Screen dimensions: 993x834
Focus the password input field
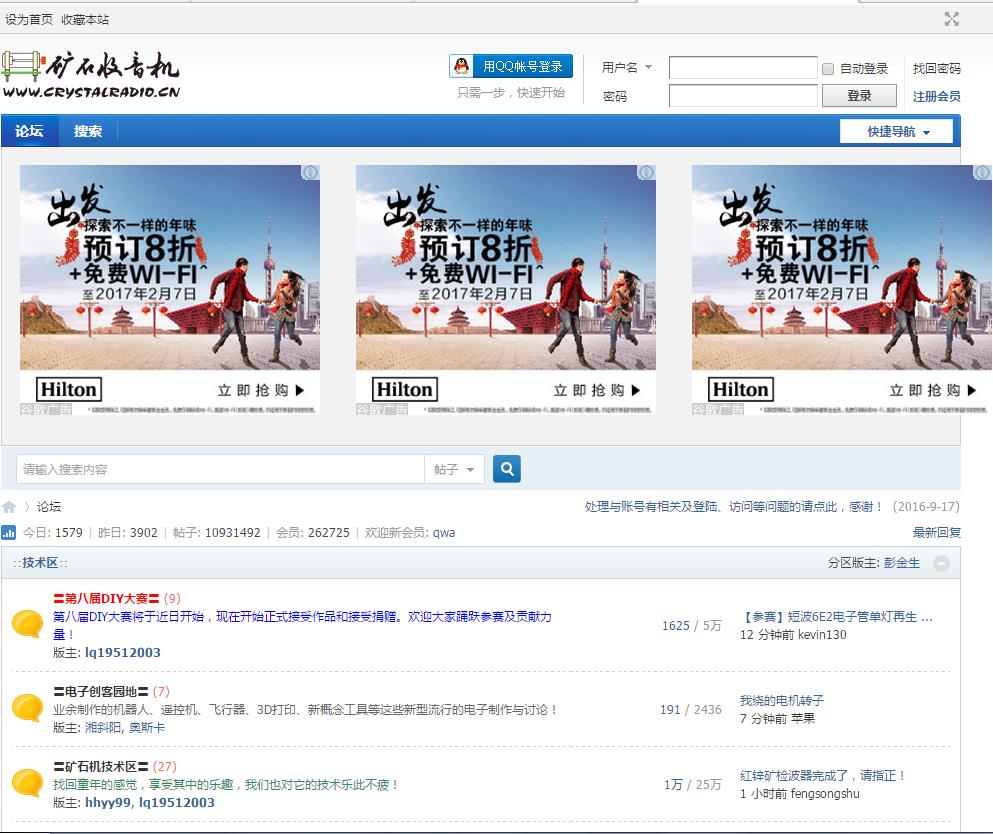[x=743, y=96]
